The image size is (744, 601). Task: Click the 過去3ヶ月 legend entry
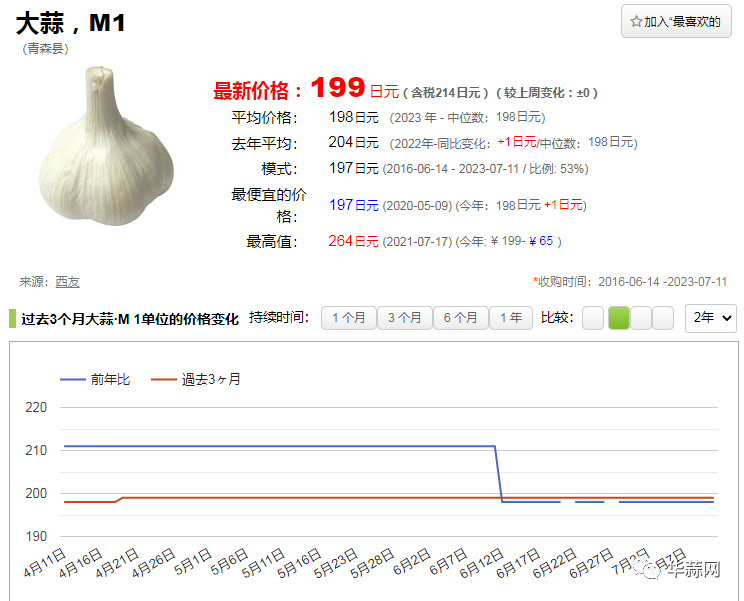click(196, 379)
